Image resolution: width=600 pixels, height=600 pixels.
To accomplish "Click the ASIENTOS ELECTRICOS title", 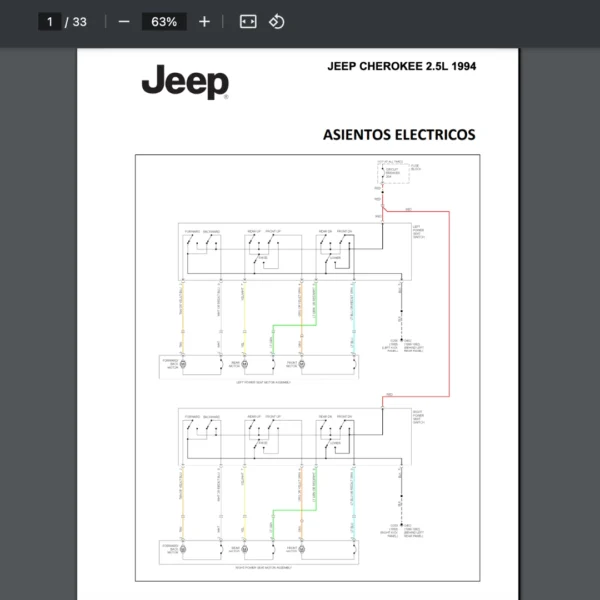I will (399, 135).
